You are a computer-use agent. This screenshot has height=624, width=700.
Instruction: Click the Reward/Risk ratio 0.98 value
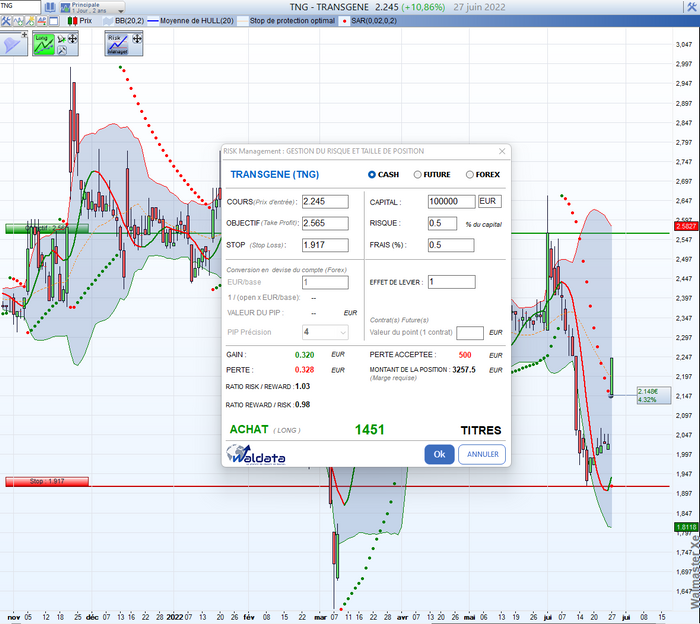[303, 405]
